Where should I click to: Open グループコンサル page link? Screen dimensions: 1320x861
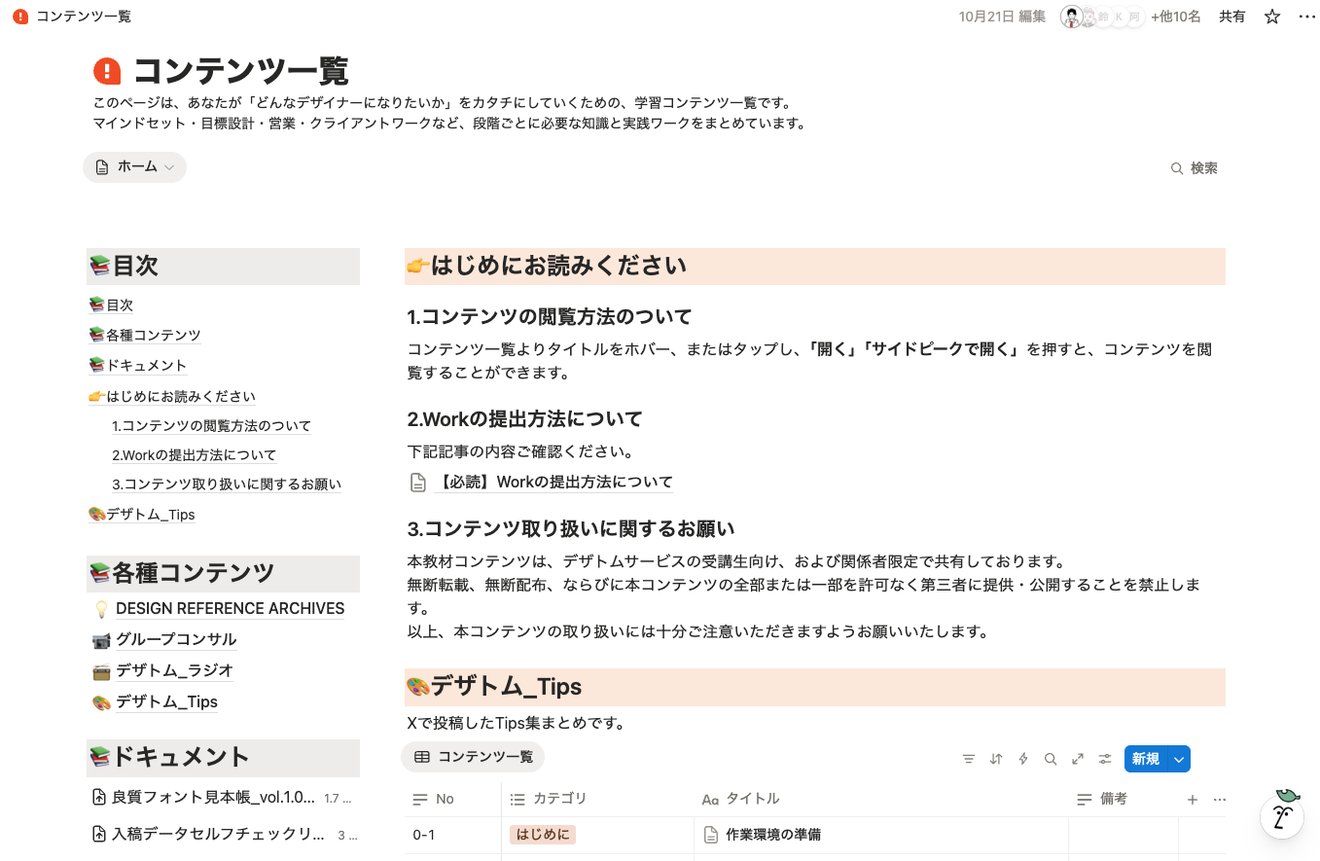coord(176,639)
